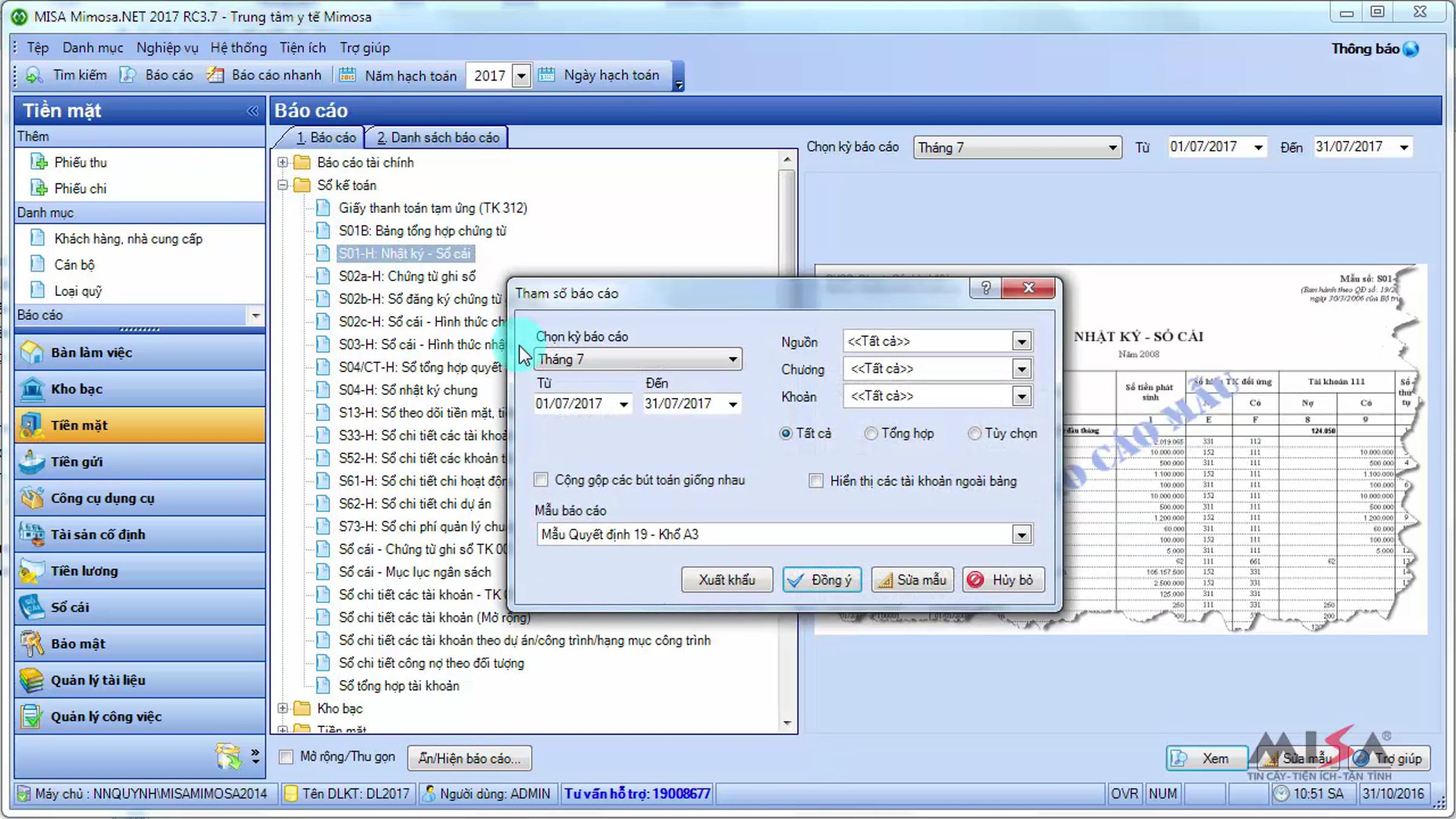The width and height of the screenshot is (1456, 819).
Task: Switch to Danh sách báo cáo tab
Action: [437, 138]
